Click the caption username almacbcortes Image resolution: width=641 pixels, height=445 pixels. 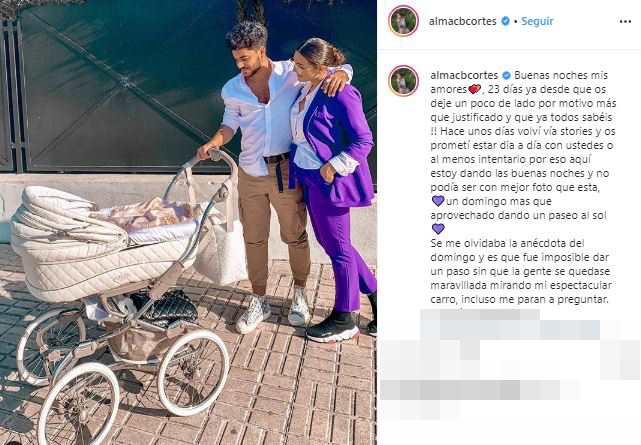464,75
